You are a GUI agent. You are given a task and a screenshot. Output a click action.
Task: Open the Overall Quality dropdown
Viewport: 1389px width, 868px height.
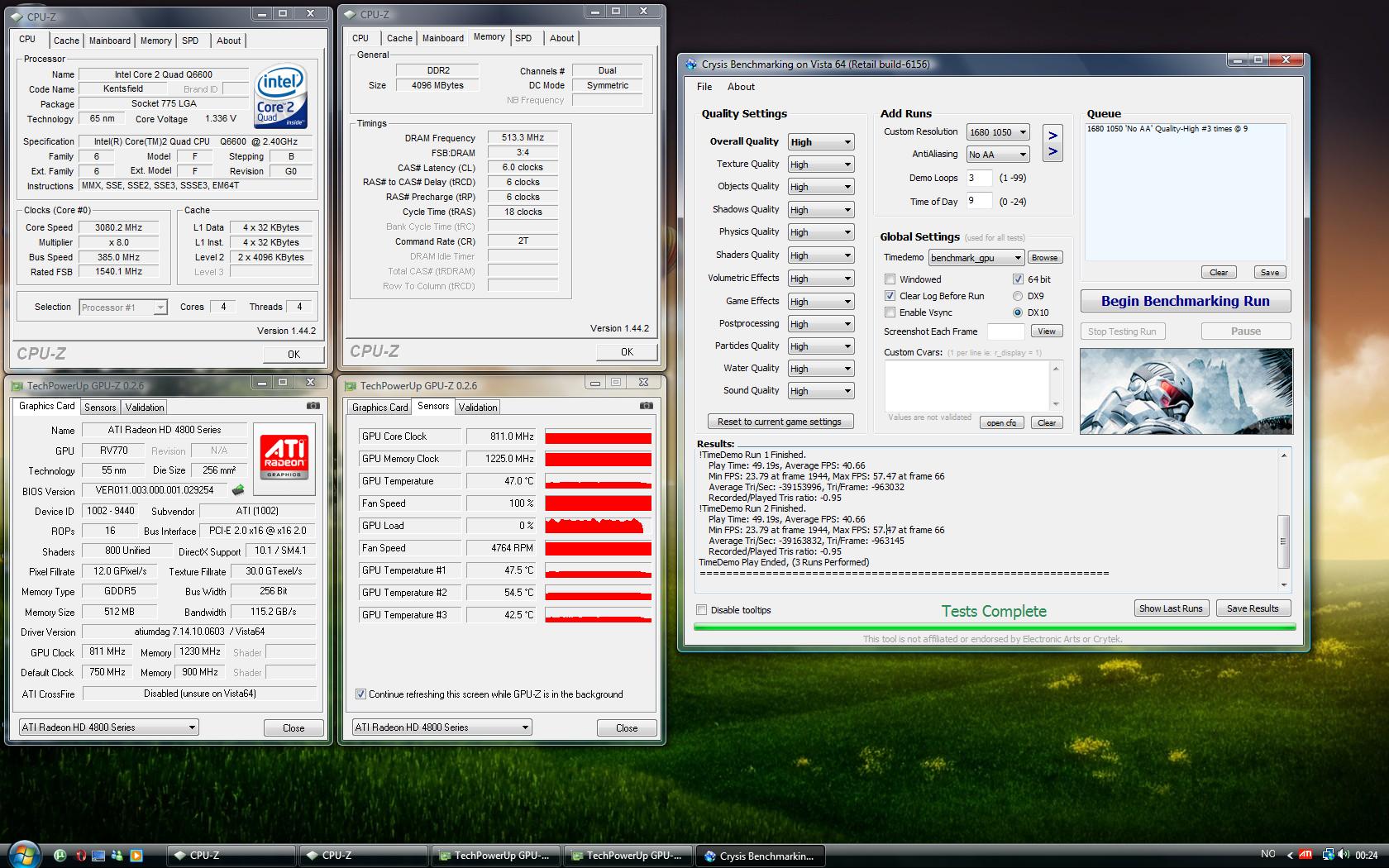pyautogui.click(x=821, y=142)
